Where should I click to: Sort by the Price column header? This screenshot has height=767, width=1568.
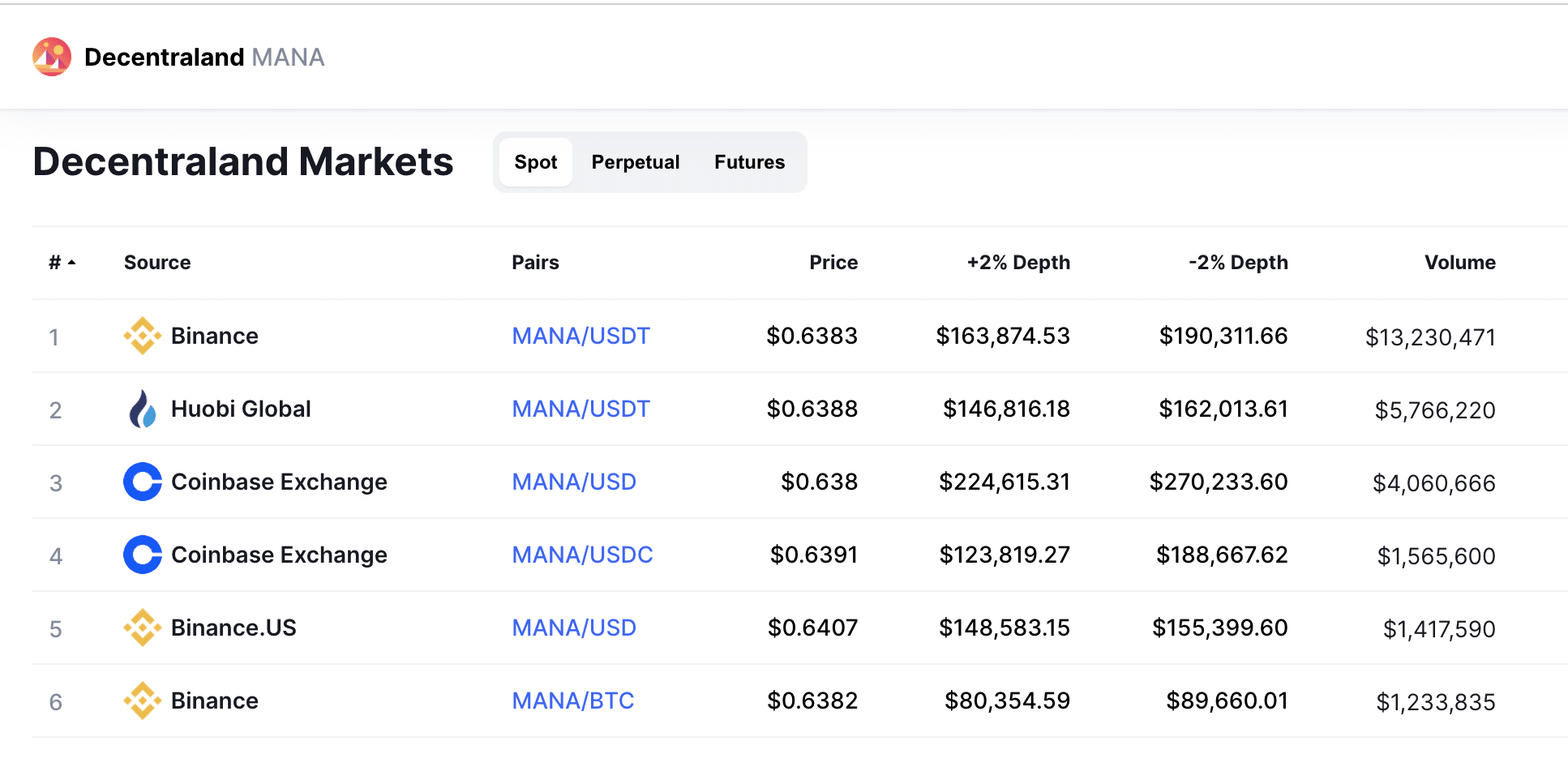pos(833,263)
